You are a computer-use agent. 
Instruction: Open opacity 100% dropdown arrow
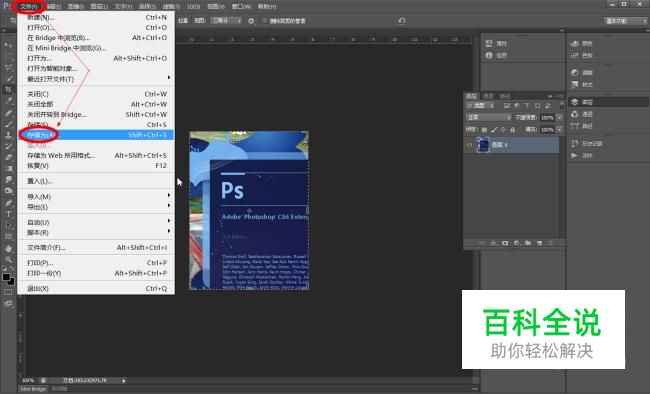tap(559, 117)
